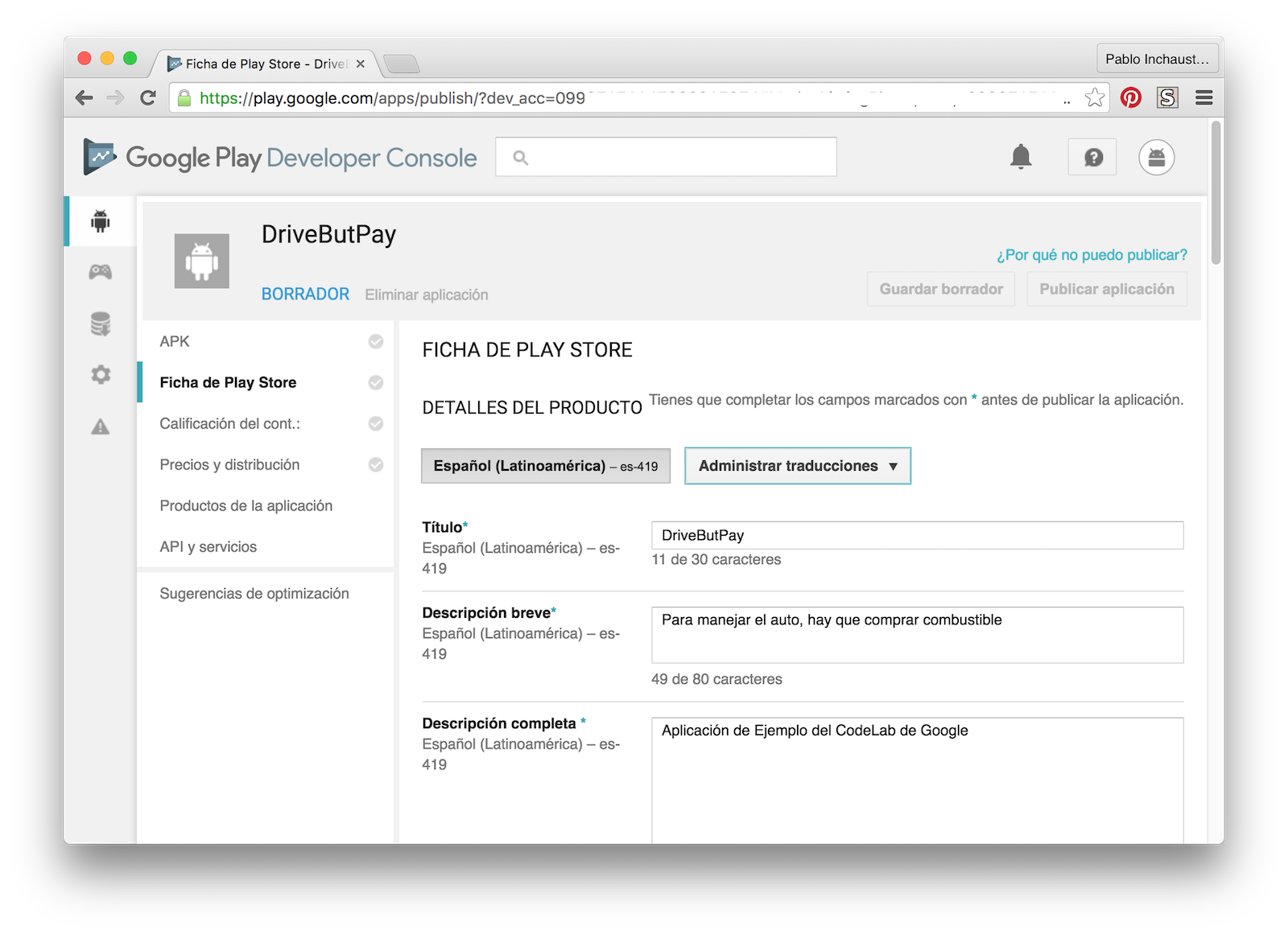Select Español (Latinoamérica) language button

(546, 466)
